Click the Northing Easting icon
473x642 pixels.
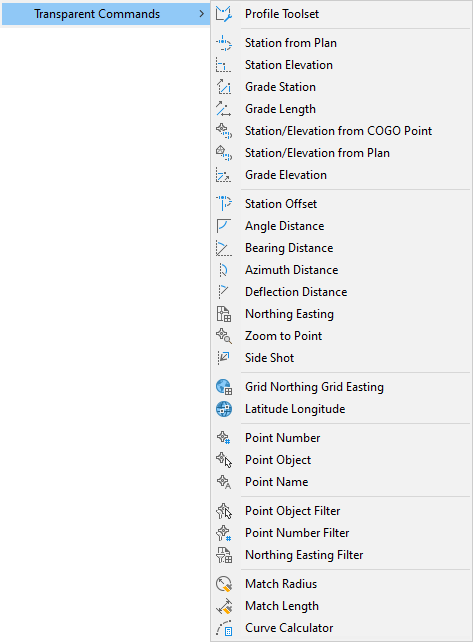[x=224, y=314]
